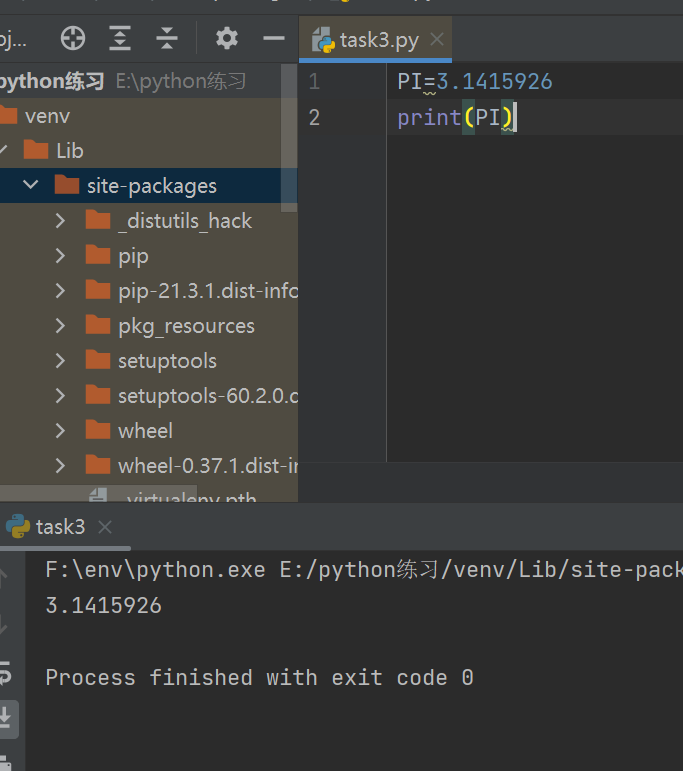Click the pip folder icon
The image size is (683, 771).
(98, 255)
